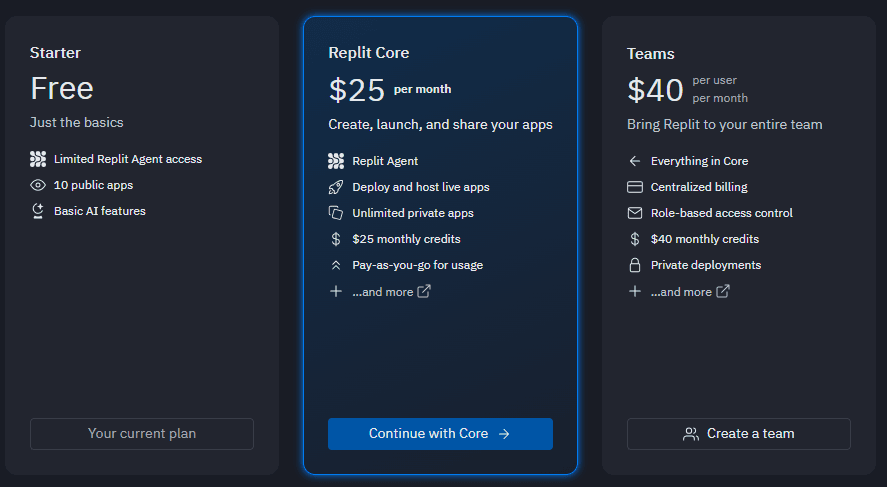
Task: Click the dollar icon beside $25 monthly credits
Action: coord(336,239)
